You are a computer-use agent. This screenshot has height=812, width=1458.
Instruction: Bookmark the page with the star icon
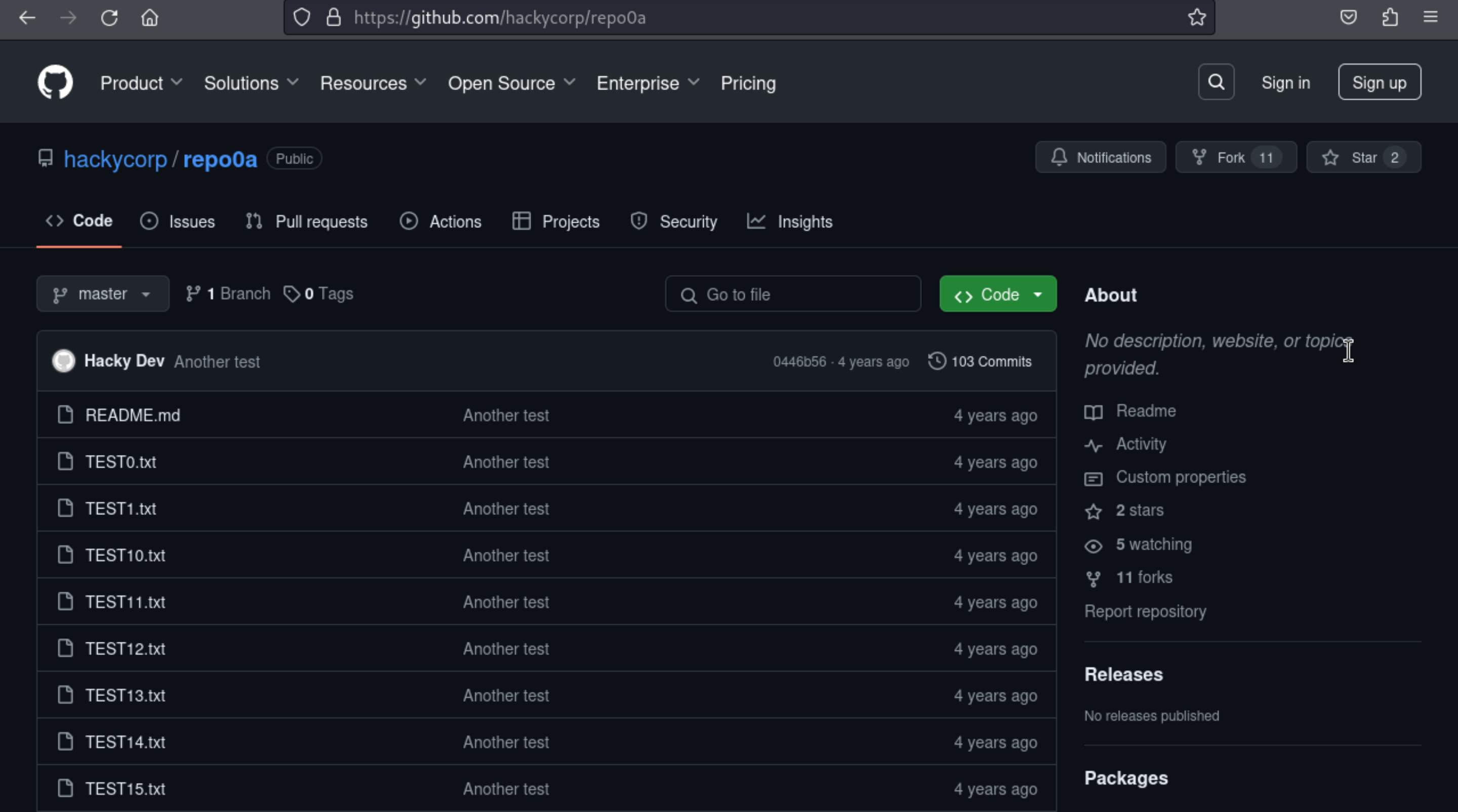pos(1196,18)
